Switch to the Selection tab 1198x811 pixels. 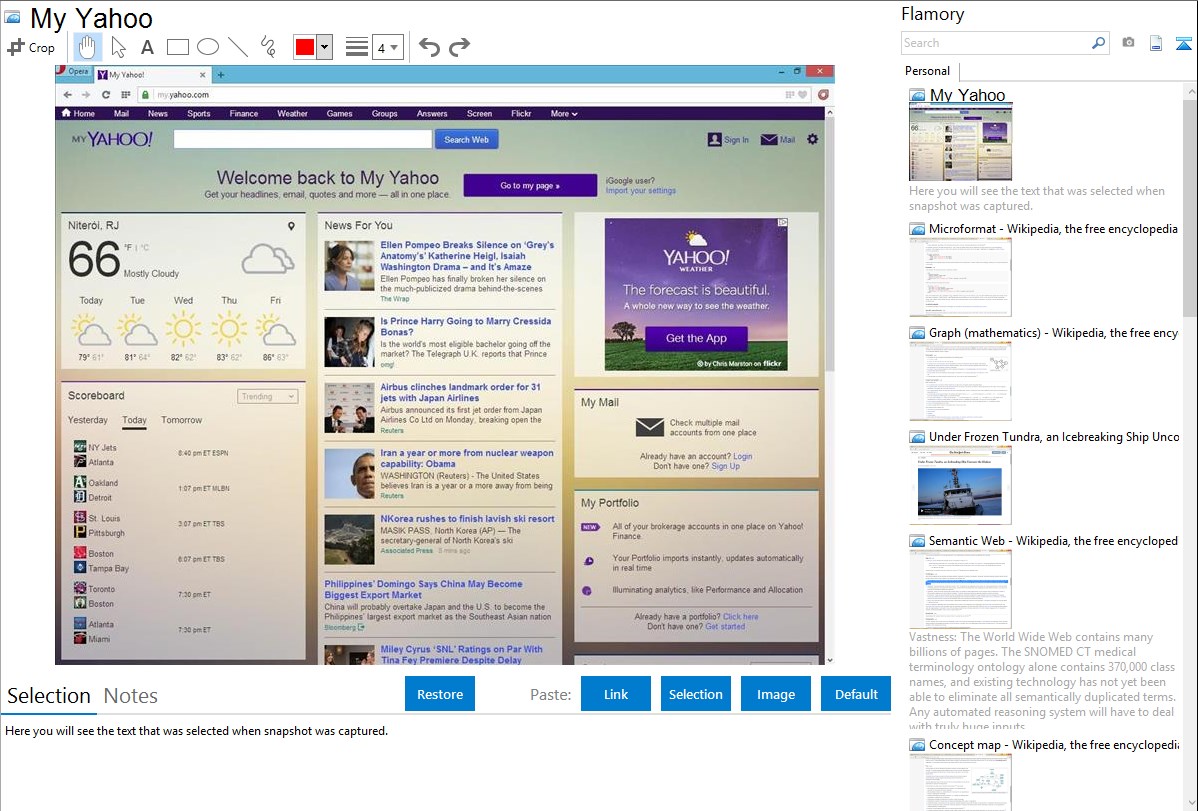click(49, 696)
